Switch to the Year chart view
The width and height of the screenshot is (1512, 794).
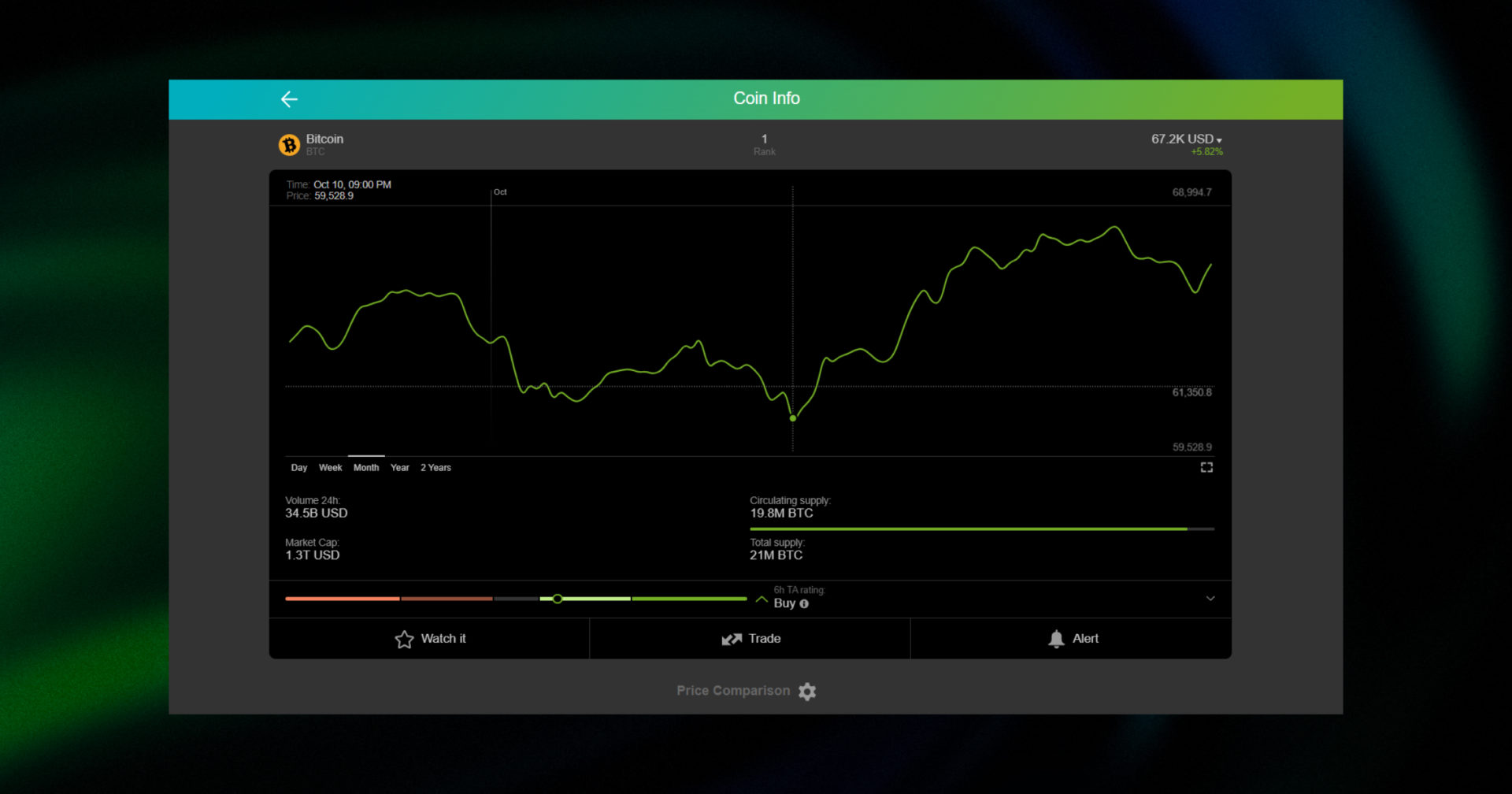coord(399,467)
